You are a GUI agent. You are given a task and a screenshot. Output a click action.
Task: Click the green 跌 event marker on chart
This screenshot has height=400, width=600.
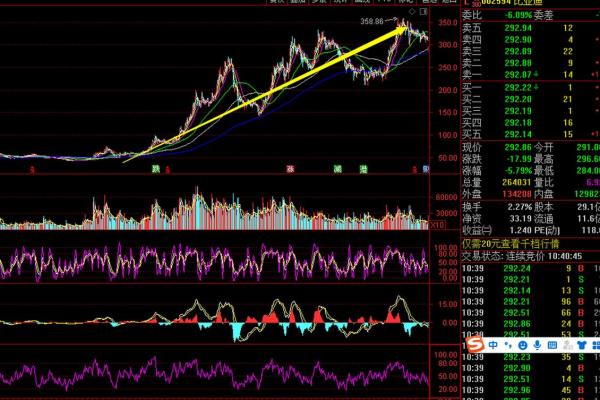click(156, 170)
